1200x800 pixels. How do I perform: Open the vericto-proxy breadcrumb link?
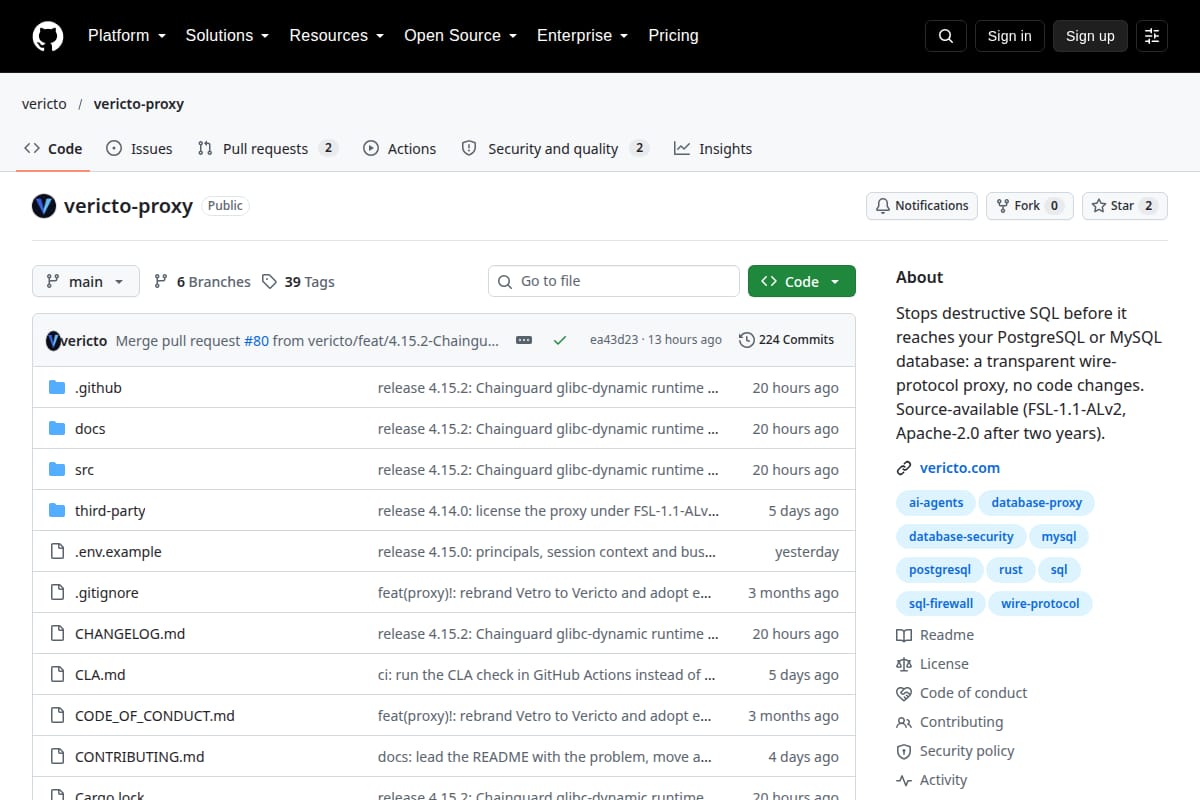coord(139,104)
